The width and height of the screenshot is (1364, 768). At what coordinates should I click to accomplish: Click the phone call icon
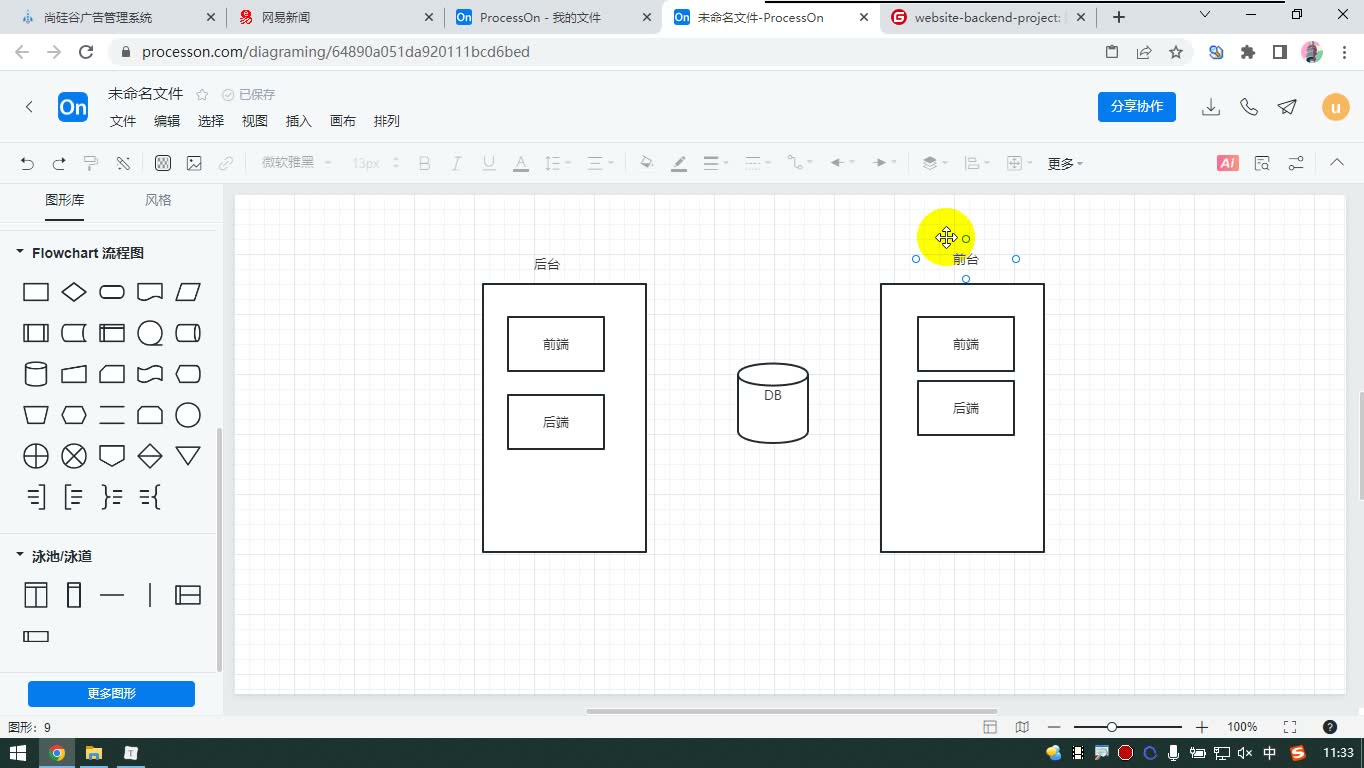1249,107
